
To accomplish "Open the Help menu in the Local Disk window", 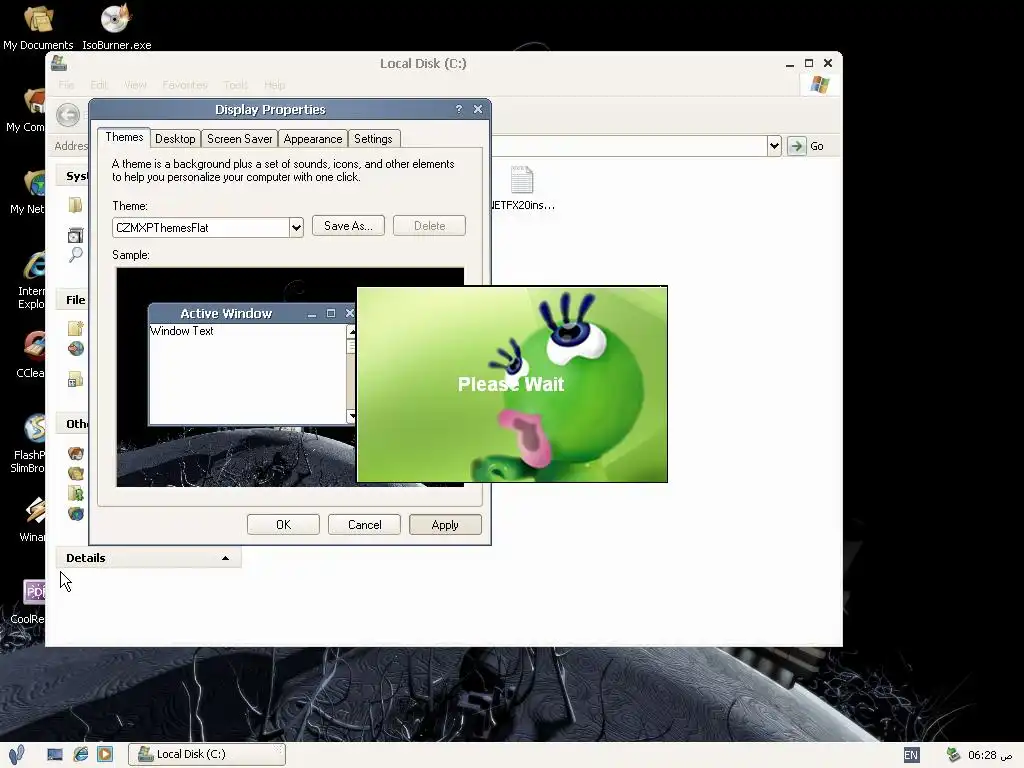I will [x=275, y=85].
